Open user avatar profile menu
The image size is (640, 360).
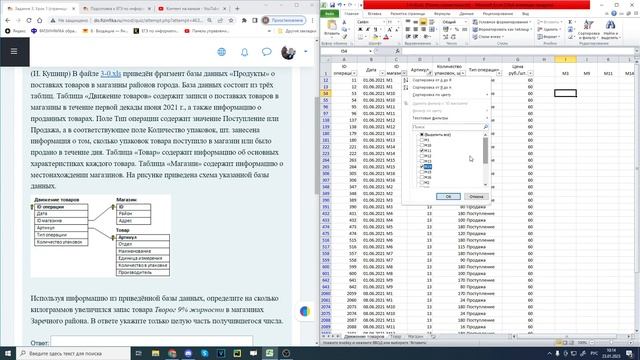[x=288, y=52]
